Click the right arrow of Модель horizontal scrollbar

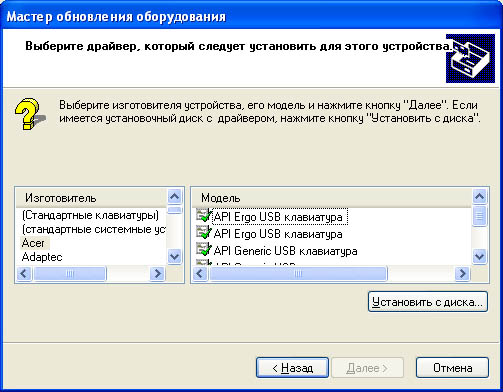coord(462,274)
